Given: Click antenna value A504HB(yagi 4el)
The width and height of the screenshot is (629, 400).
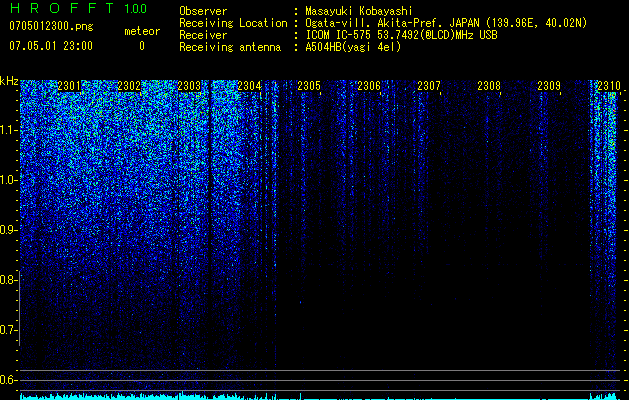Looking at the screenshot, I should point(353,47).
